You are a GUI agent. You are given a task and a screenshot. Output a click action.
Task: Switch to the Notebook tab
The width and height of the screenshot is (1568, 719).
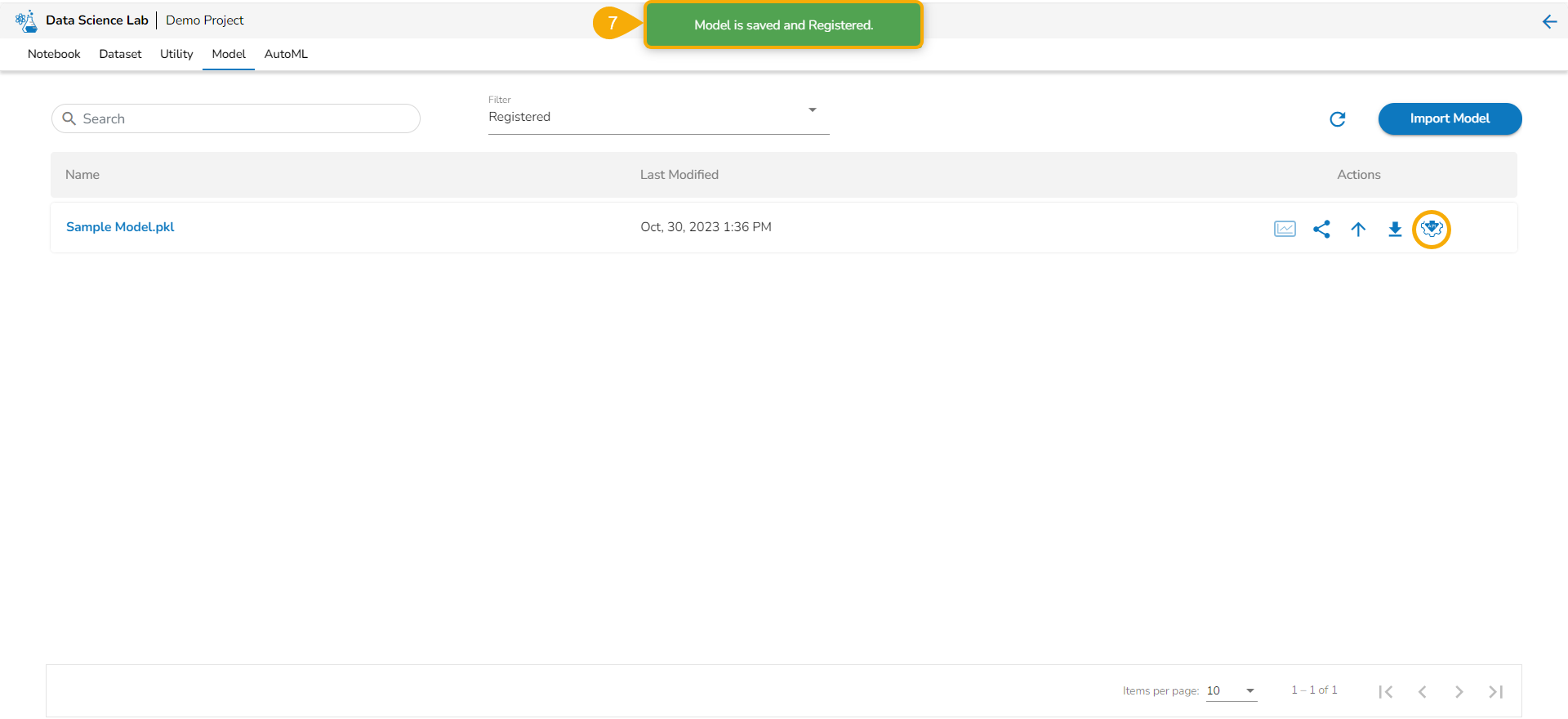point(54,54)
